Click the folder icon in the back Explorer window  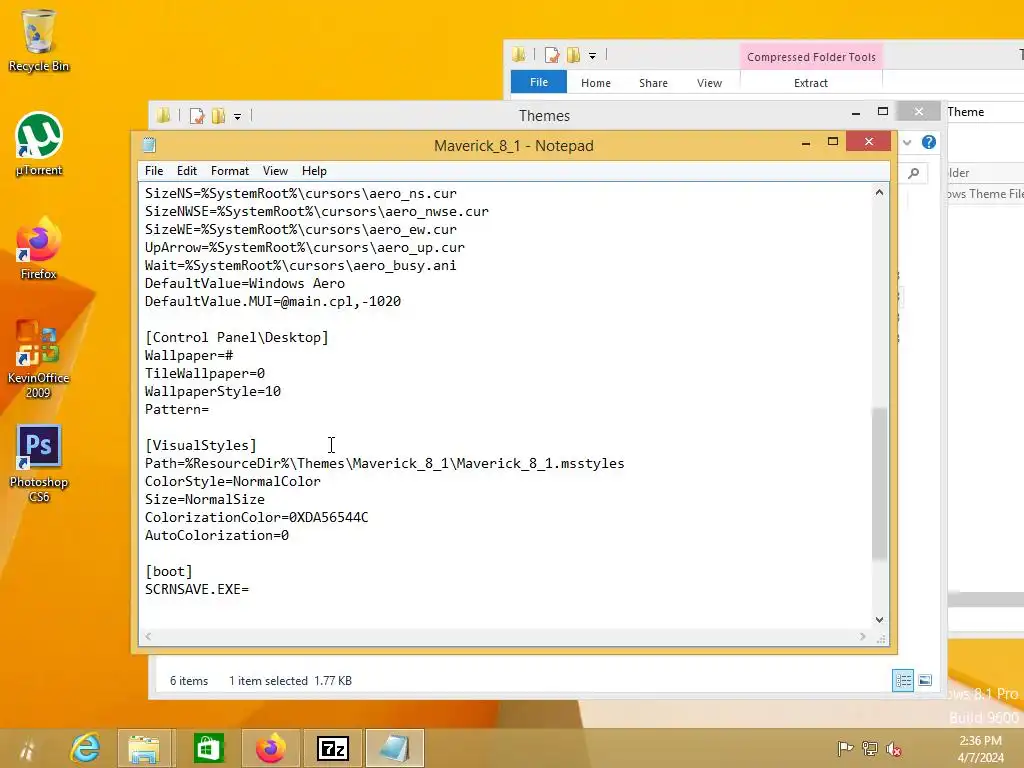pos(519,55)
